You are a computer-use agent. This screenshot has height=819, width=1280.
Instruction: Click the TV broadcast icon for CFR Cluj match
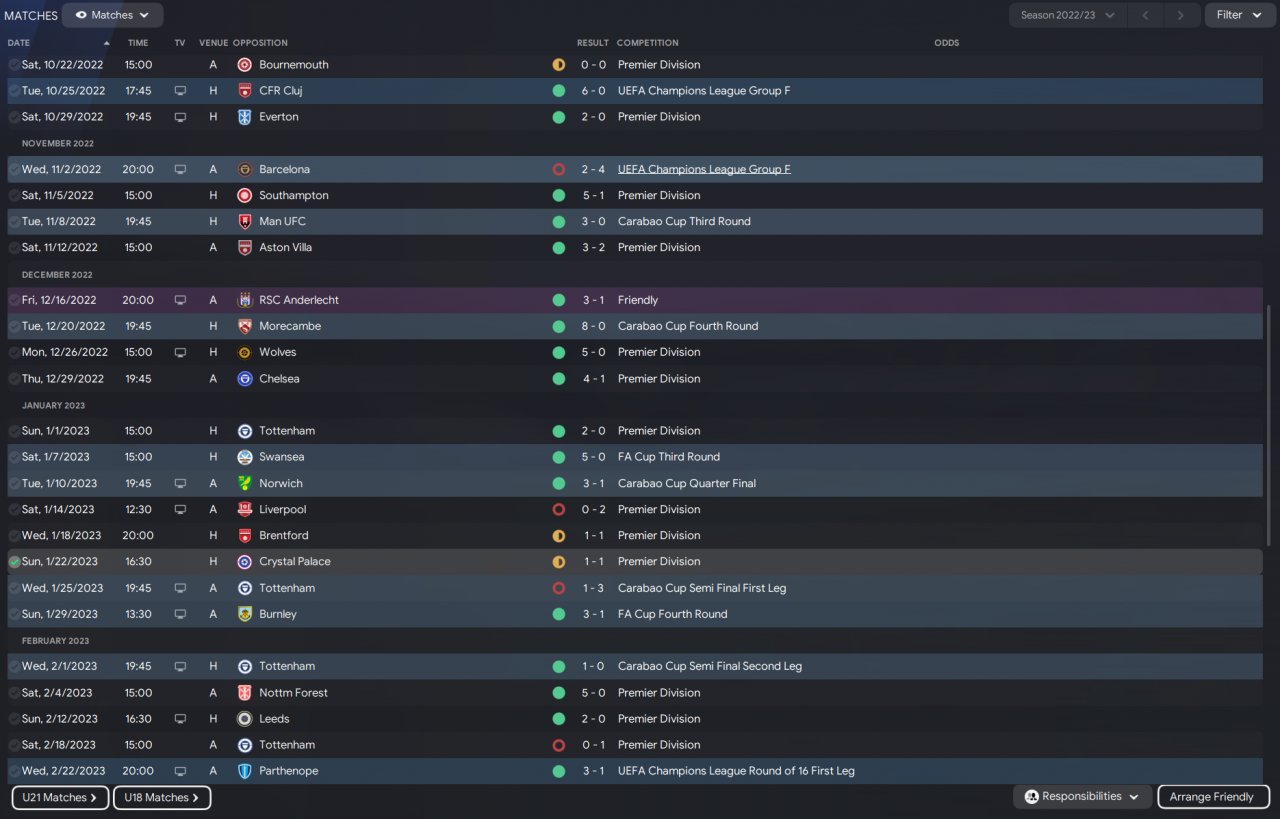coord(180,91)
